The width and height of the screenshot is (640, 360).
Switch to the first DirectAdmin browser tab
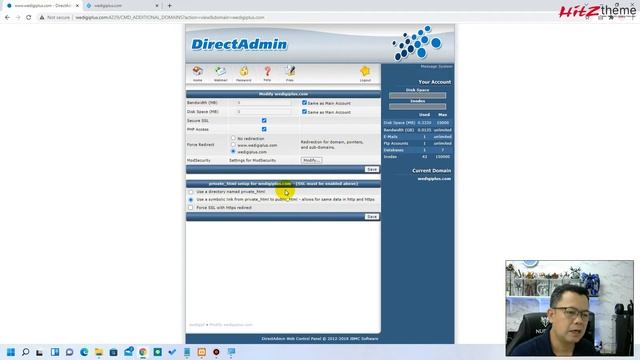click(42, 6)
